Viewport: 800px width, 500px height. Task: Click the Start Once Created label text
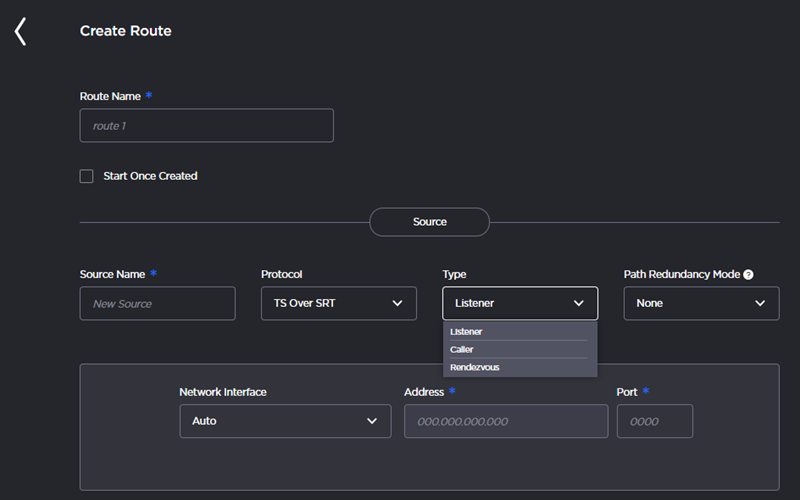click(x=150, y=176)
